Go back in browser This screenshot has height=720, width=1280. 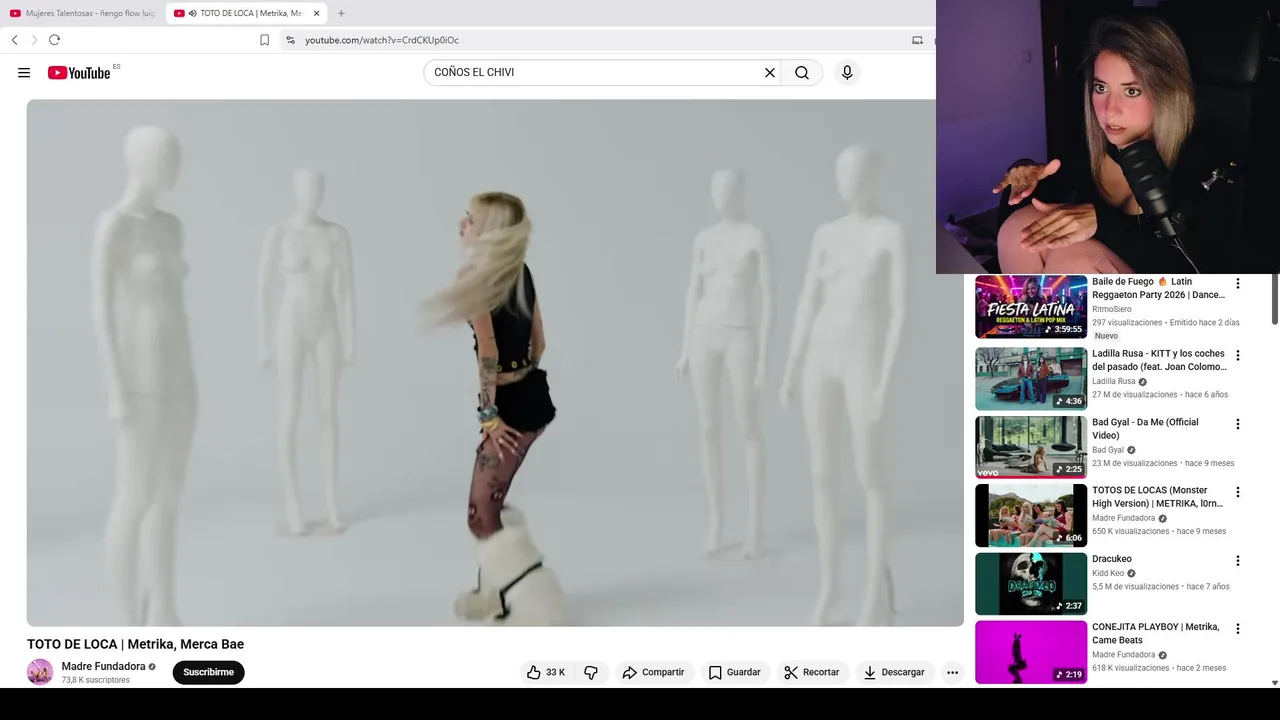click(x=15, y=40)
